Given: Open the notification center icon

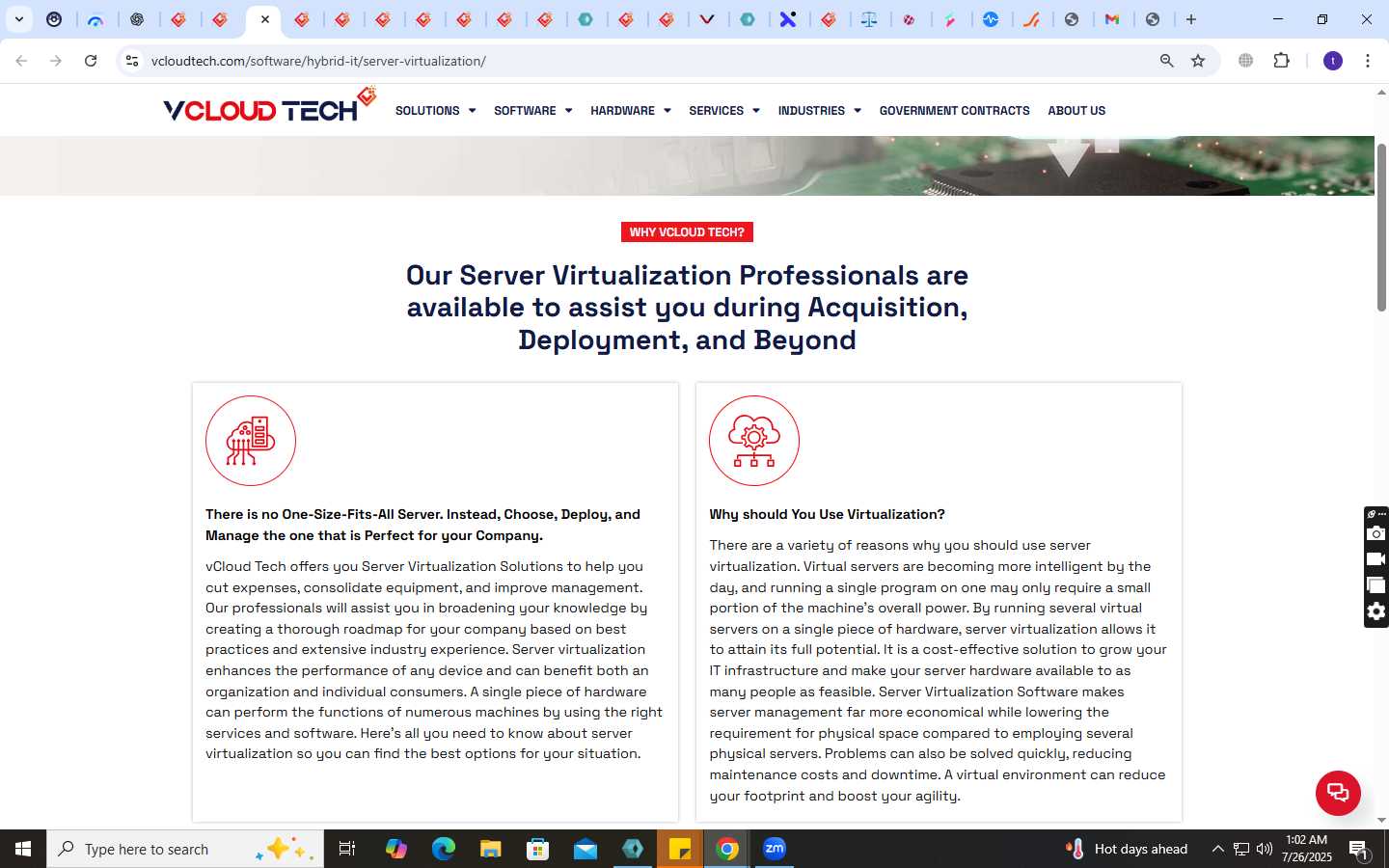Looking at the screenshot, I should point(1359,850).
